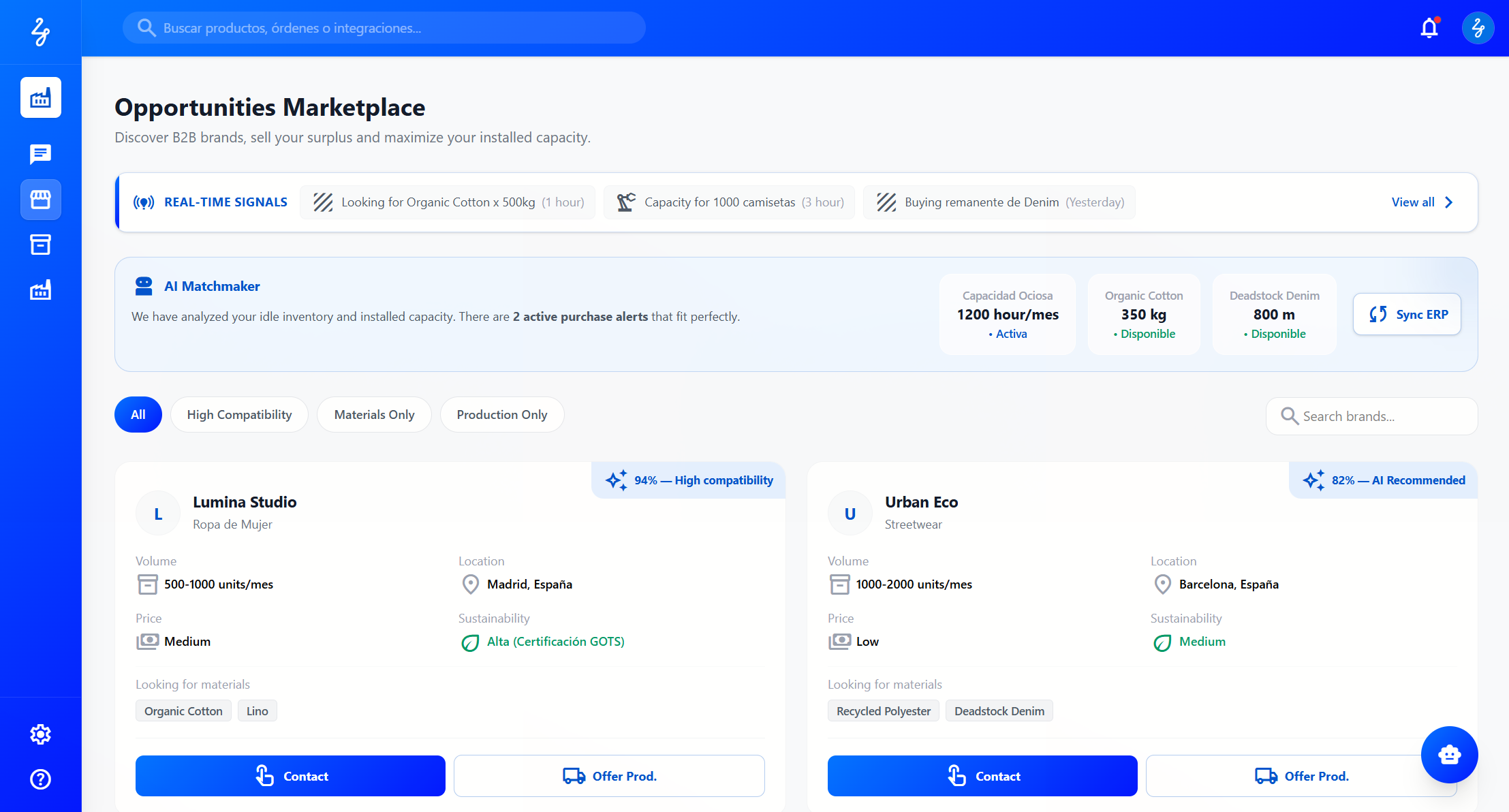
Task: Click the real-time signals broadcast icon
Action: pyautogui.click(x=144, y=202)
